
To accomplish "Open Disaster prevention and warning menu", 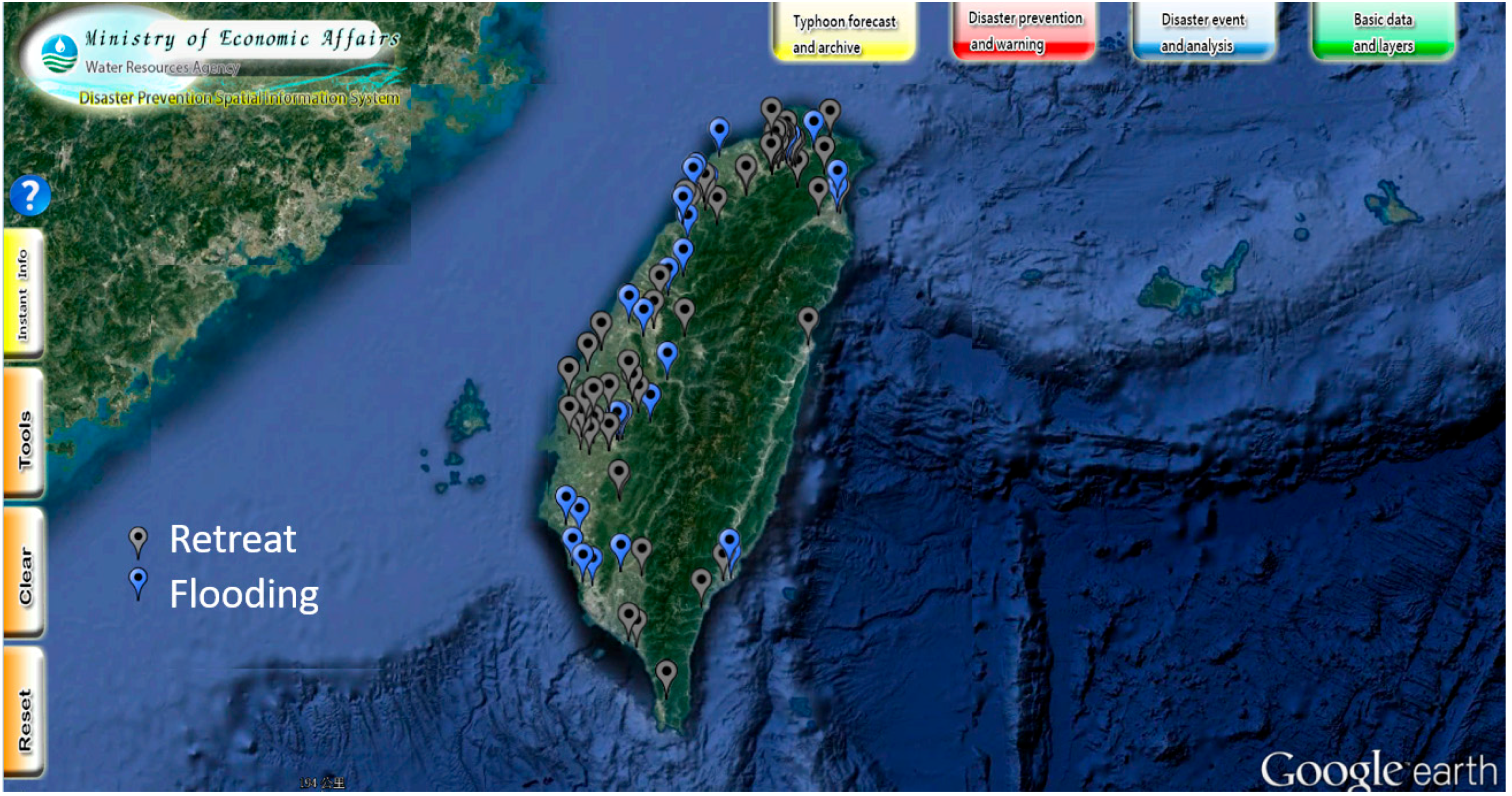I will (x=1024, y=31).
